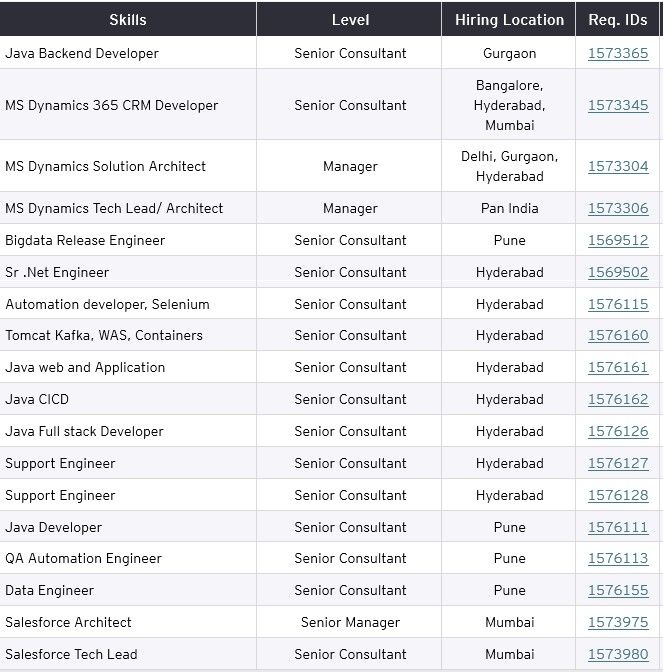Open the 1576160 requisition link
The height and width of the screenshot is (672, 663).
point(618,336)
